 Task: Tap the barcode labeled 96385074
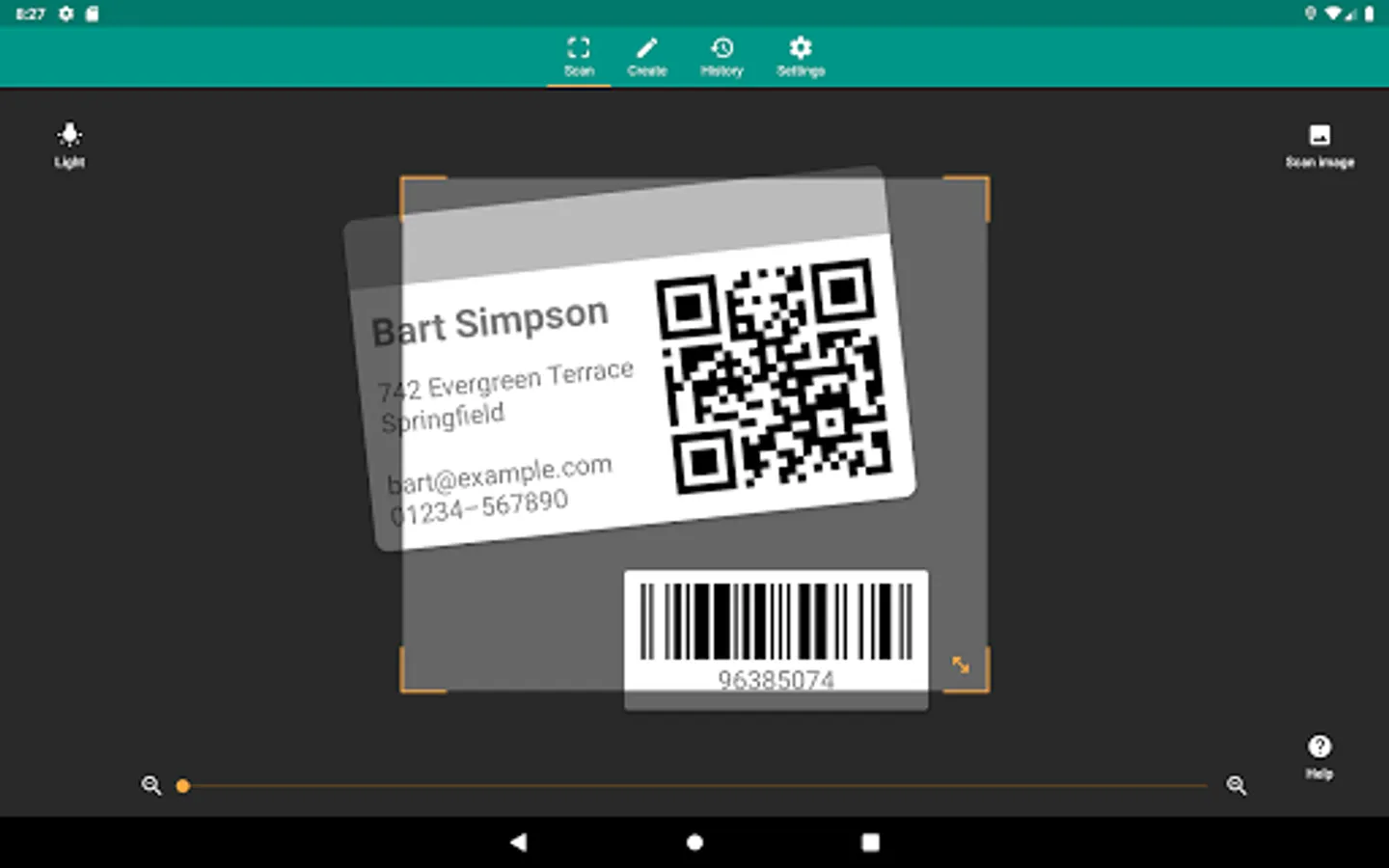point(776,638)
